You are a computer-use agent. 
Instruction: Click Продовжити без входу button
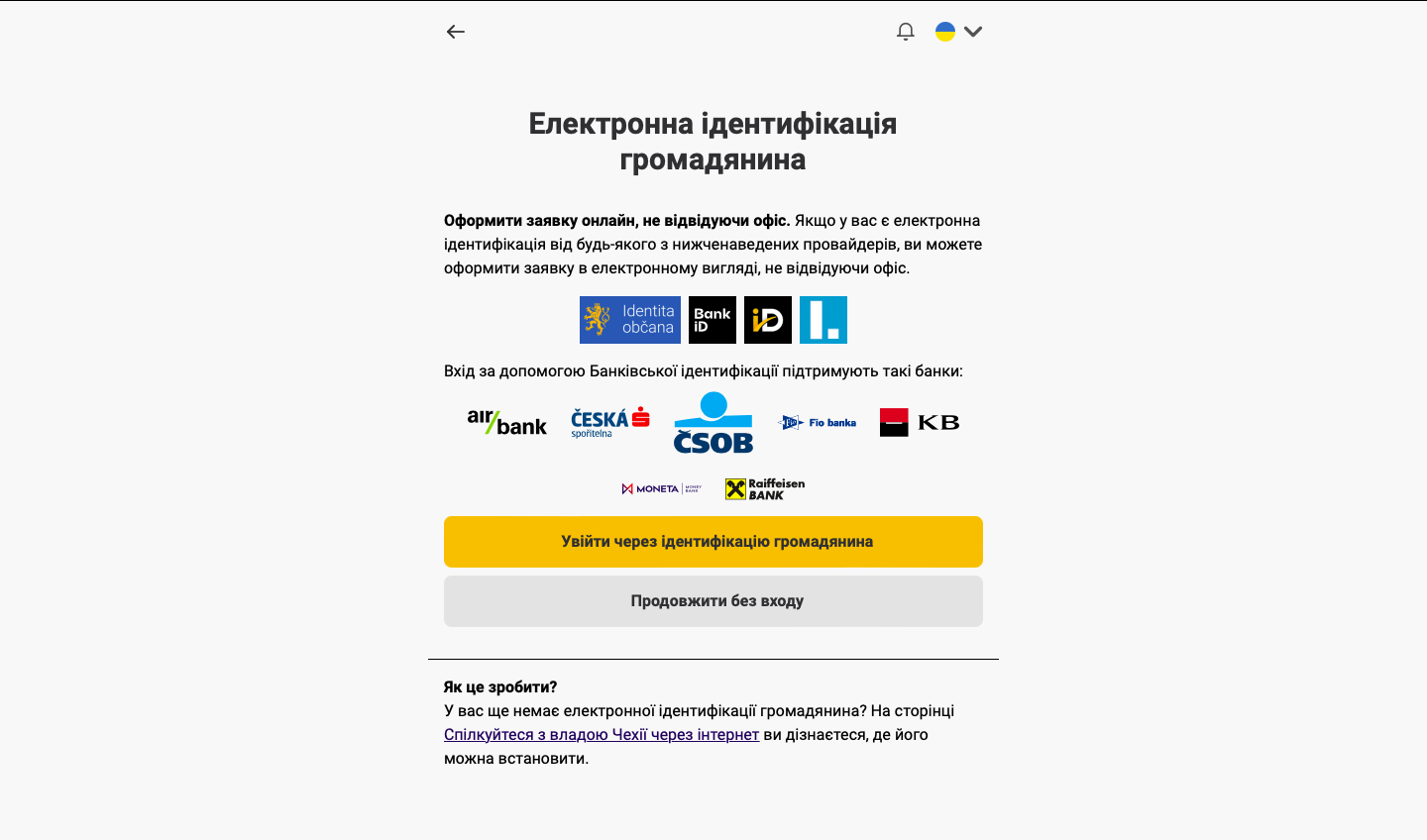[x=713, y=601]
